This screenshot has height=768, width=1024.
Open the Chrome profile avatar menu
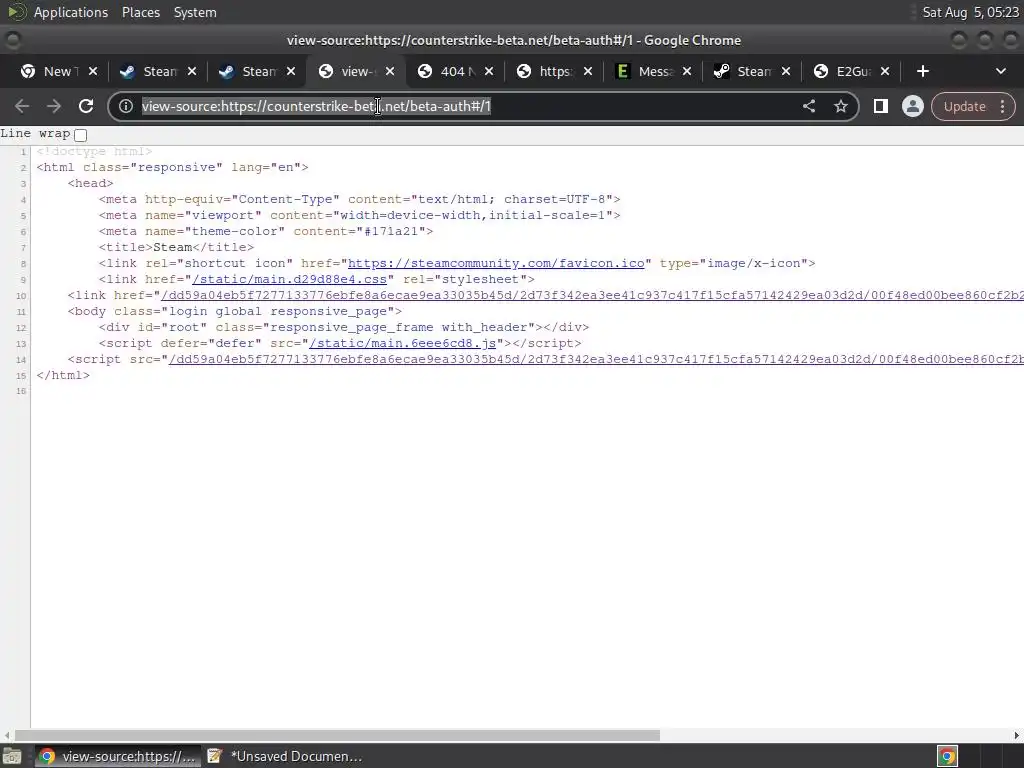tap(912, 106)
